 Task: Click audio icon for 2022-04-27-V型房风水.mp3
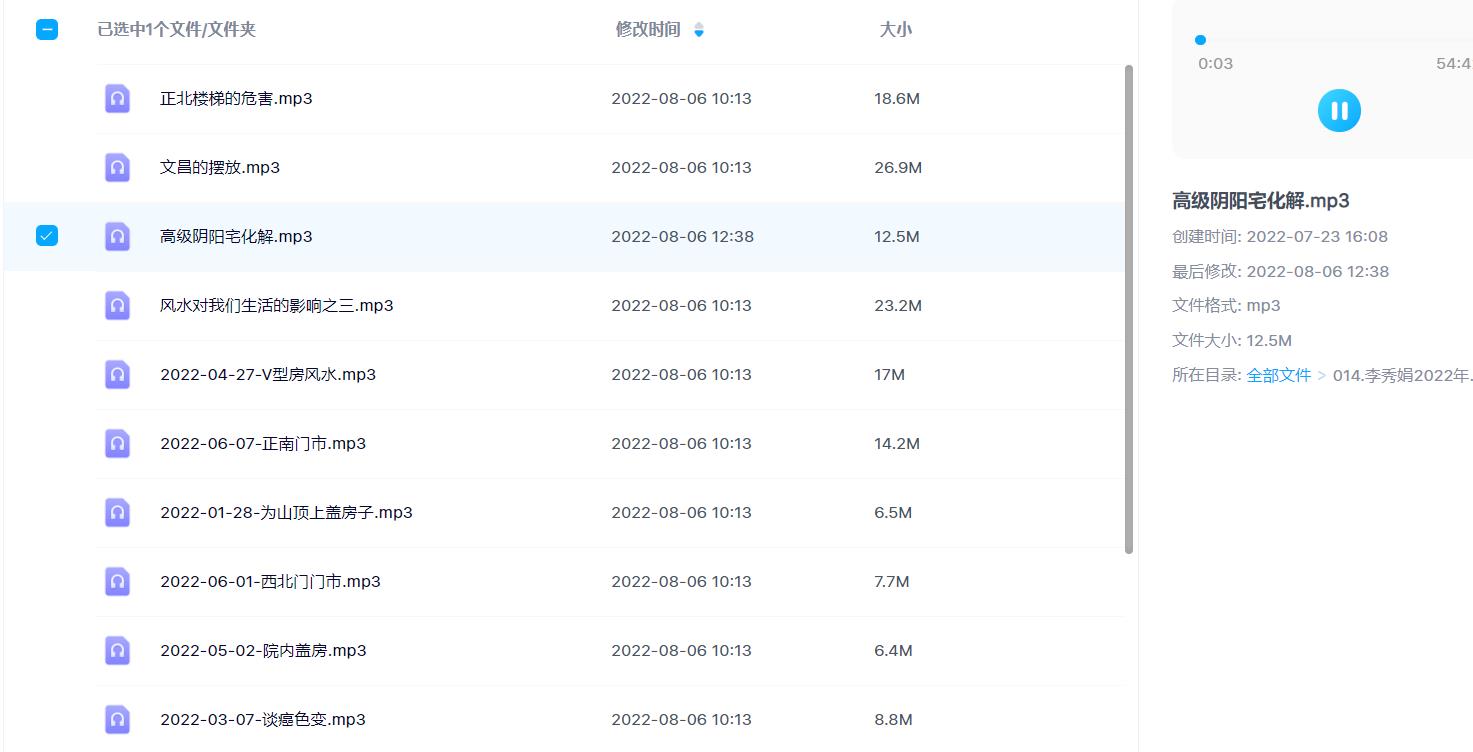(x=117, y=375)
